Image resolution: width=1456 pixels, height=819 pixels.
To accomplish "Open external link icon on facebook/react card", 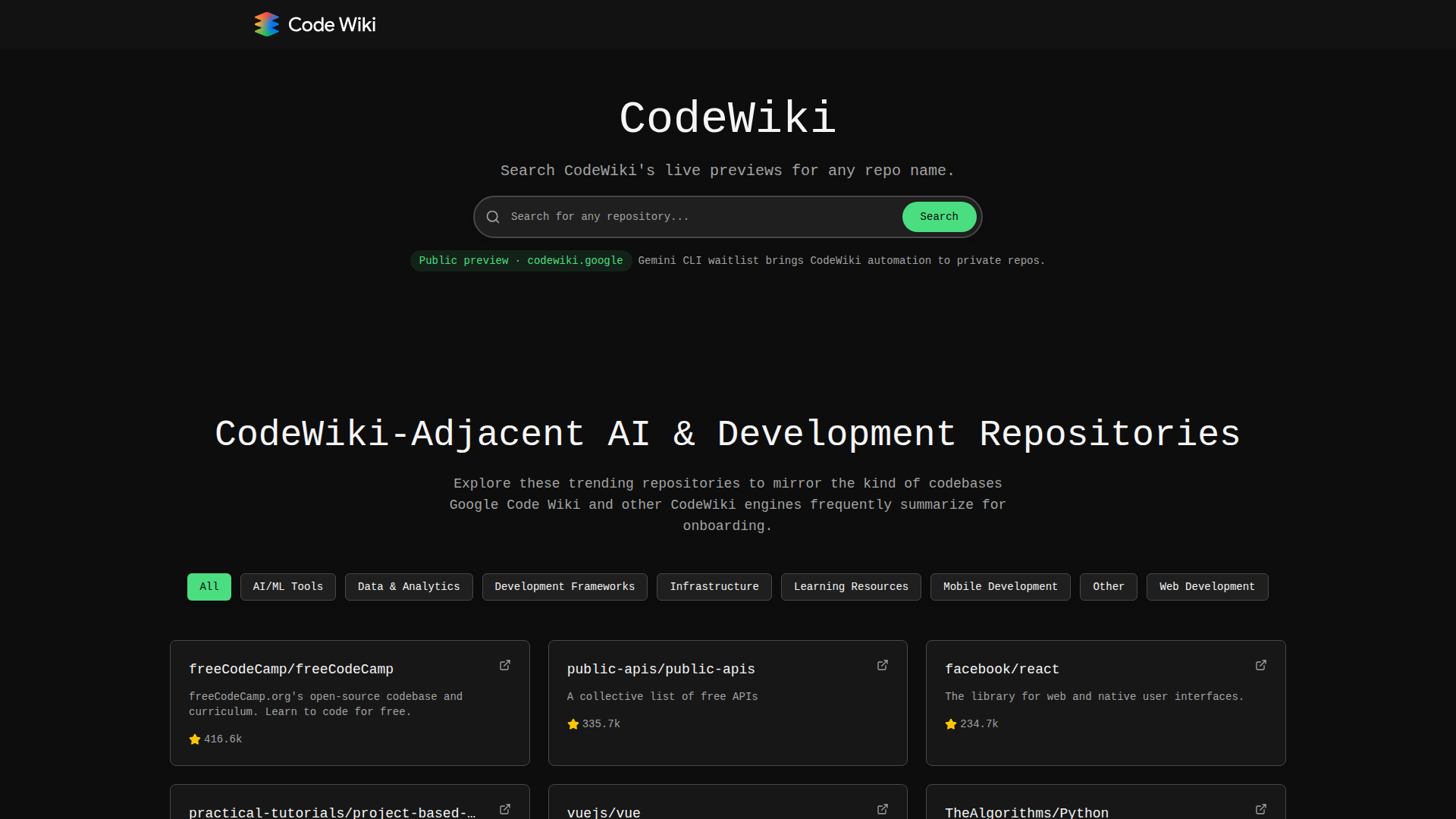I will tap(1261, 665).
